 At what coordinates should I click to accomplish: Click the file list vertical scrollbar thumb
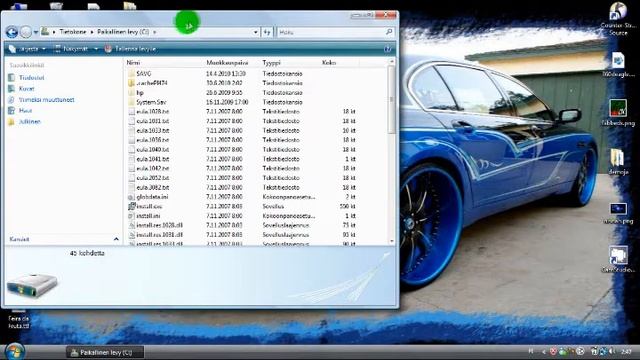pos(391,100)
